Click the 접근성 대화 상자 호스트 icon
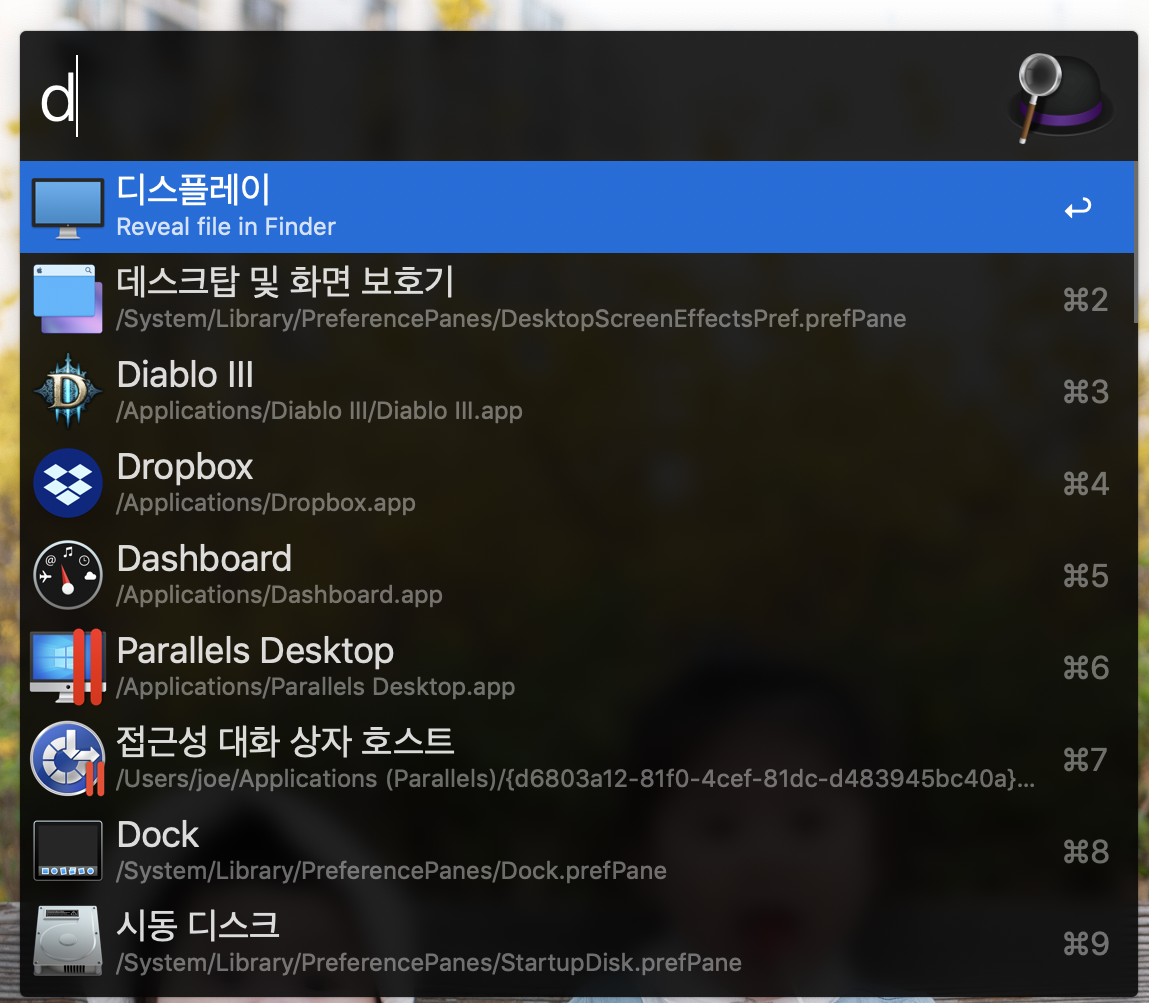1149x1003 pixels. (x=67, y=759)
